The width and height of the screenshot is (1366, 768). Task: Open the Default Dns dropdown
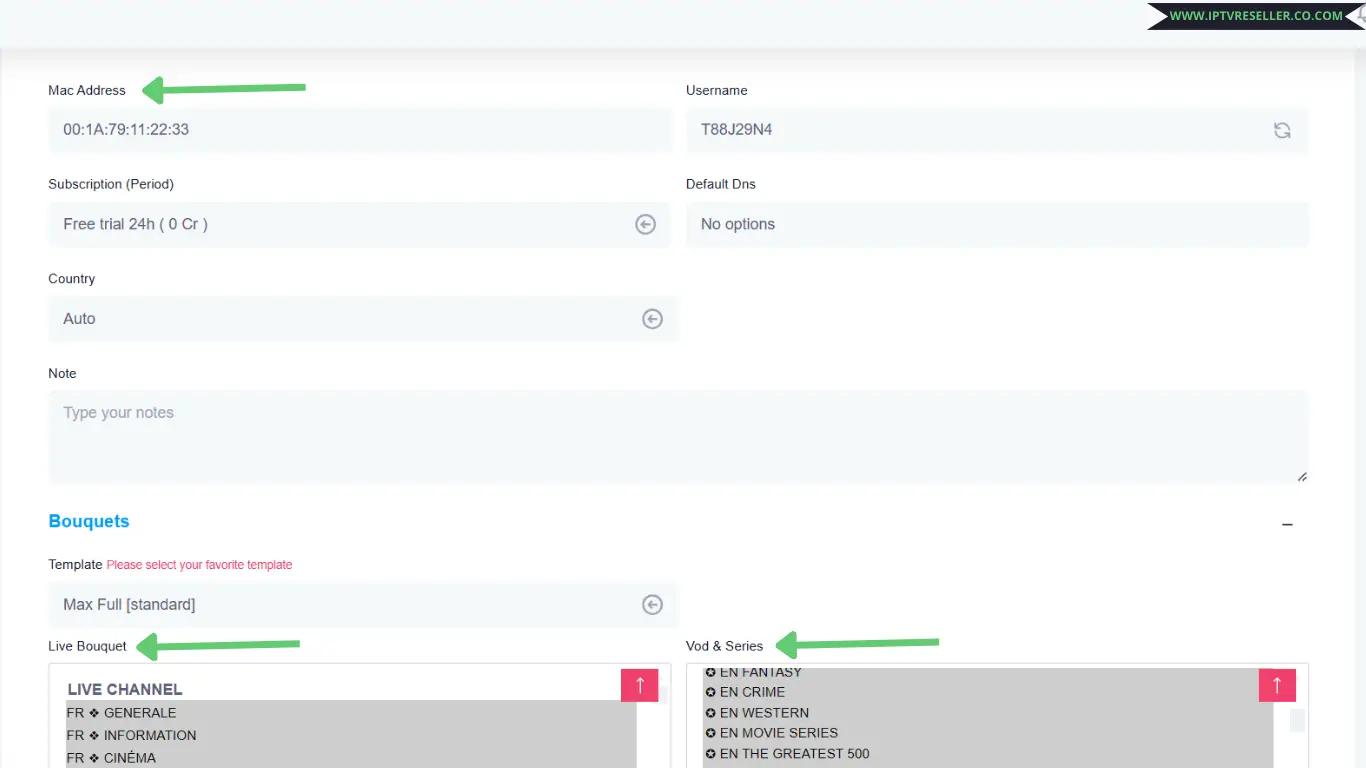click(x=996, y=225)
